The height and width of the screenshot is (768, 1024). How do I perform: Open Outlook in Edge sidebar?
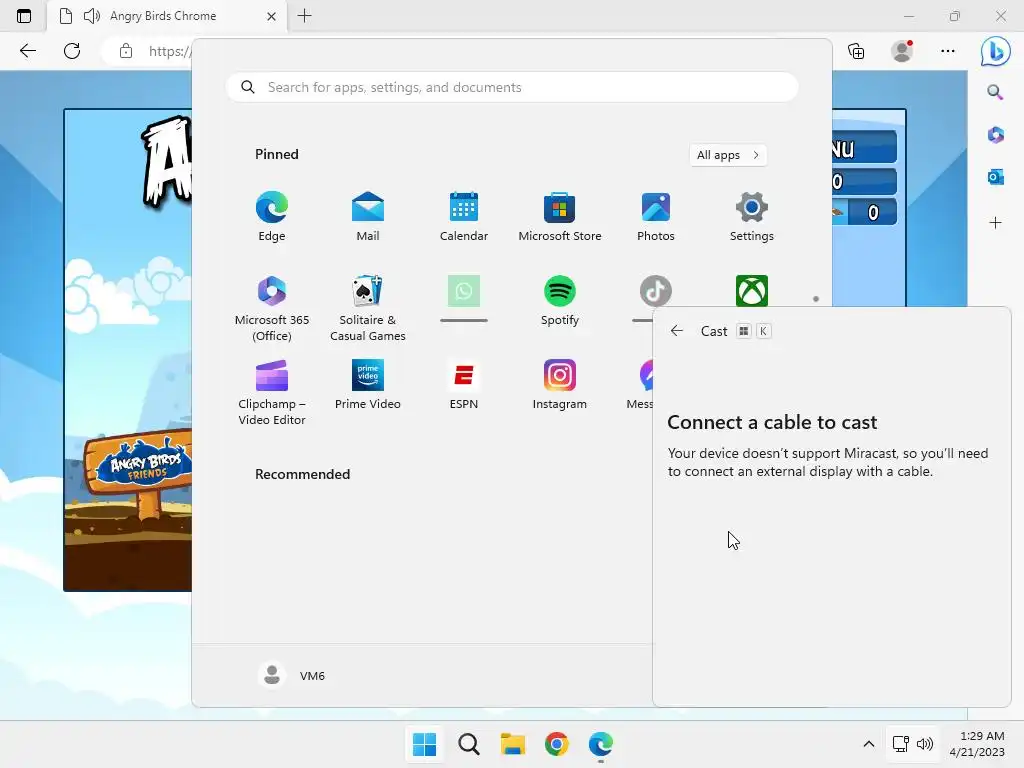point(995,176)
